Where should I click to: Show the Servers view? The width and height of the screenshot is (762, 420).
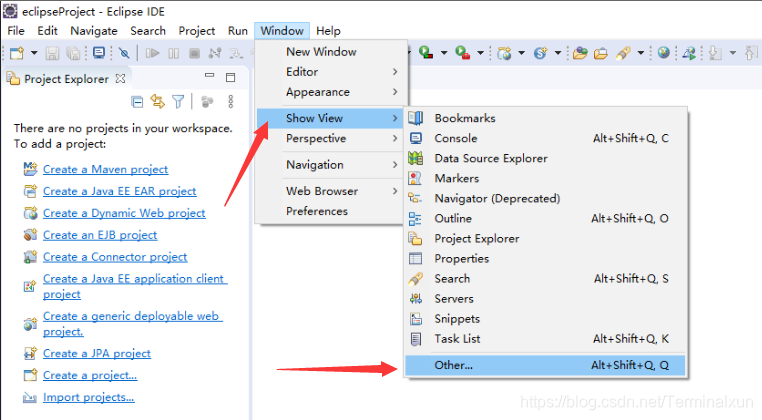(545, 298)
